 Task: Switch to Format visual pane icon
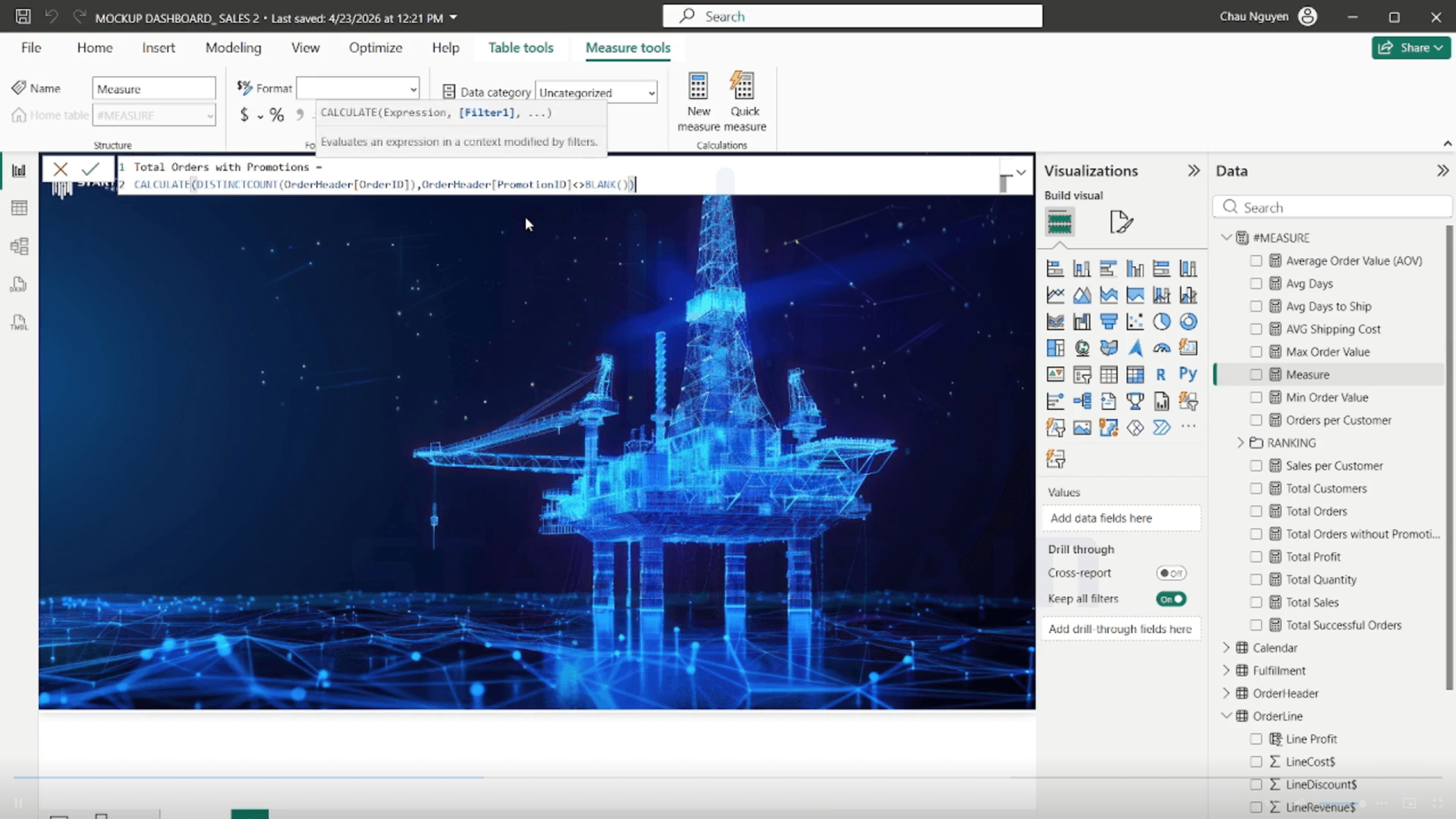pyautogui.click(x=1121, y=222)
